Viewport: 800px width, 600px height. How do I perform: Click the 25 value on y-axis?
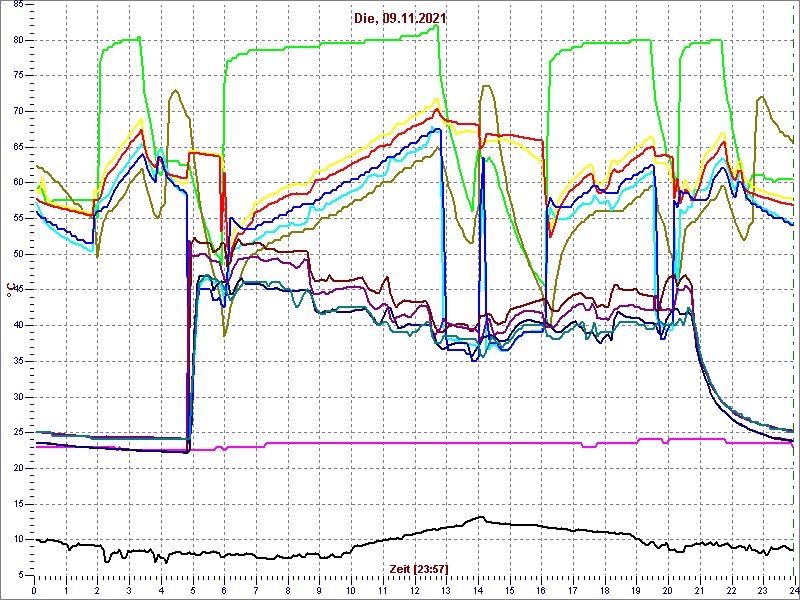tap(17, 433)
